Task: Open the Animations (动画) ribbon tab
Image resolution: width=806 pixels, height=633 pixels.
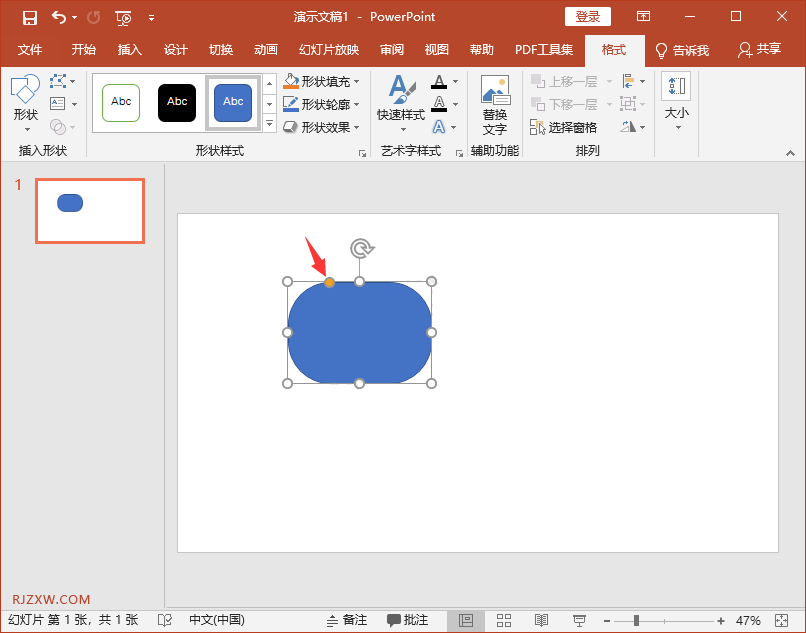Action: (x=266, y=50)
